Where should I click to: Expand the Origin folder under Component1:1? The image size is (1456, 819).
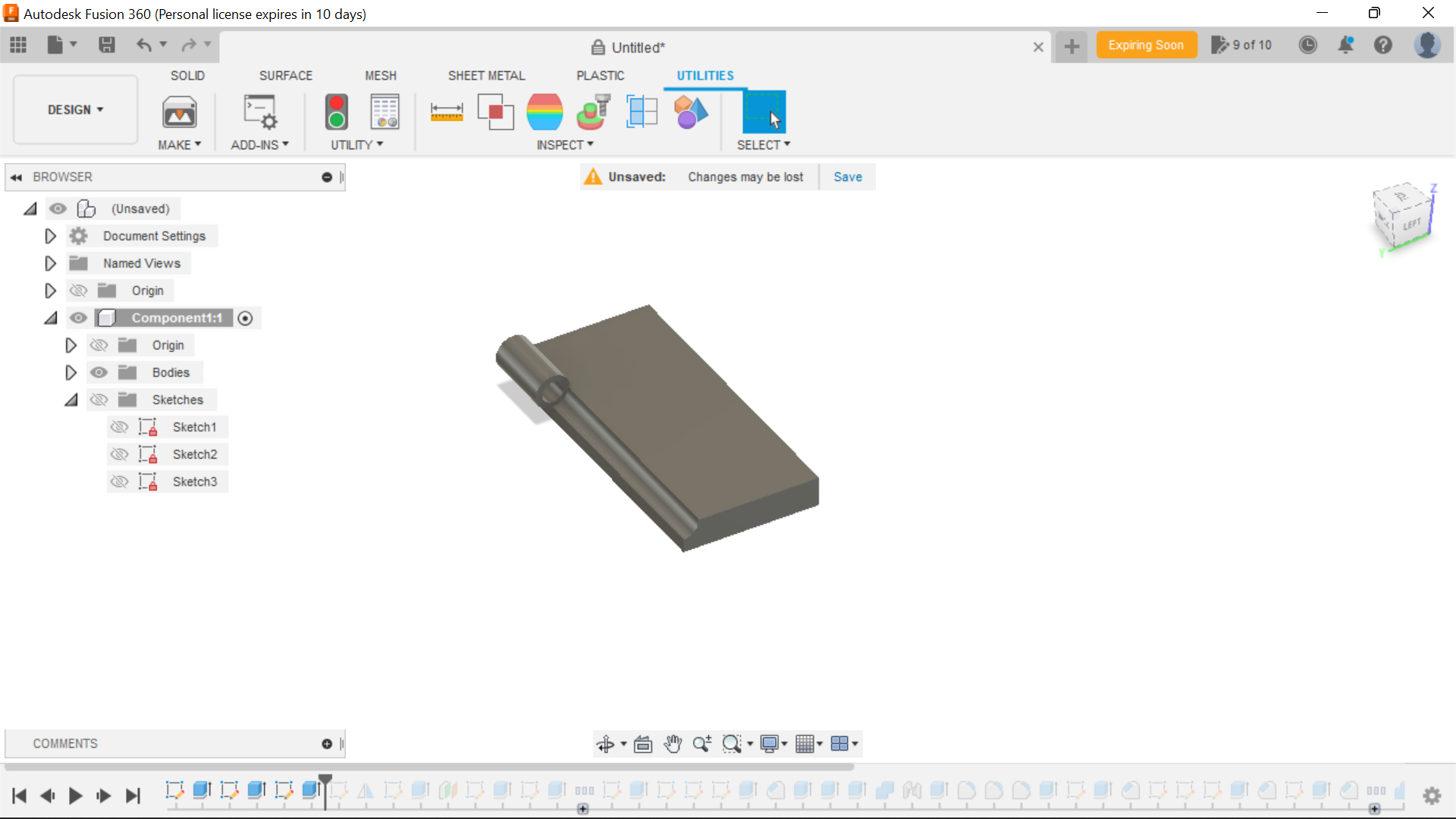(71, 345)
